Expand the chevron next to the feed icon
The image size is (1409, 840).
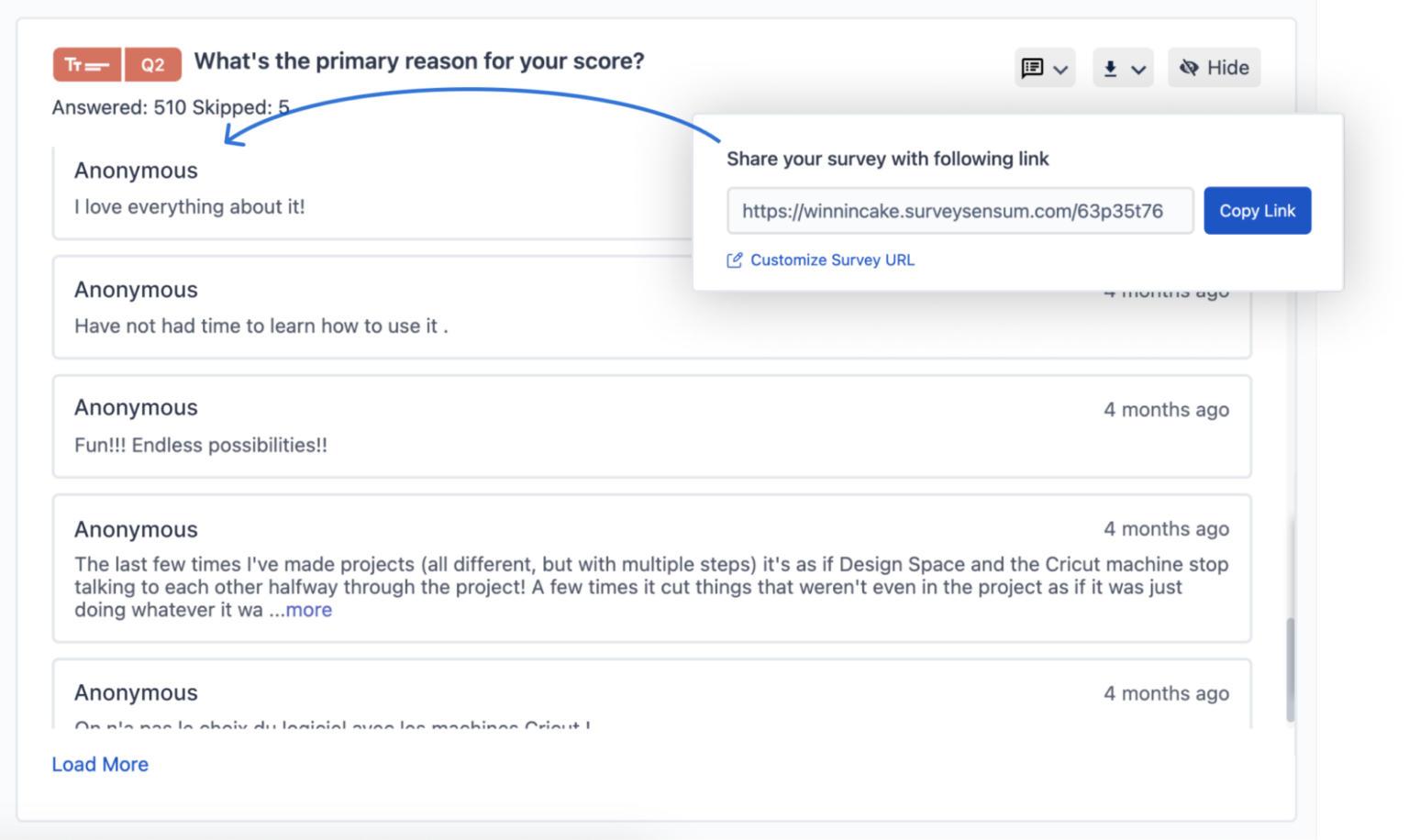(1060, 69)
